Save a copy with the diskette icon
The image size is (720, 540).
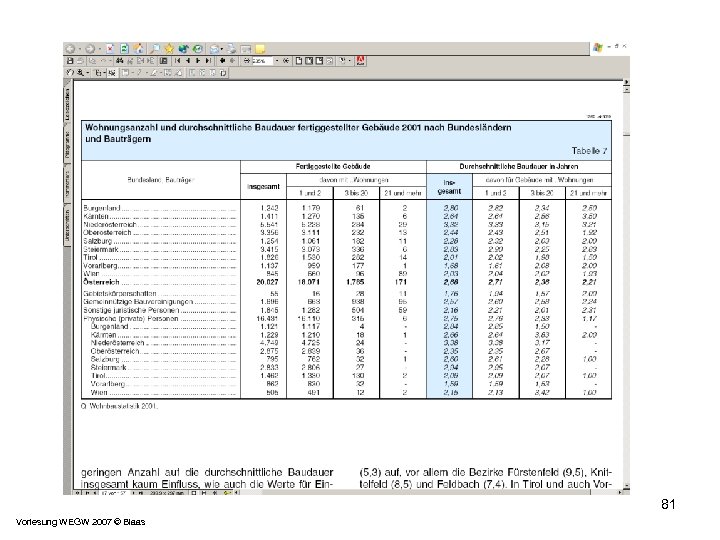point(70,61)
